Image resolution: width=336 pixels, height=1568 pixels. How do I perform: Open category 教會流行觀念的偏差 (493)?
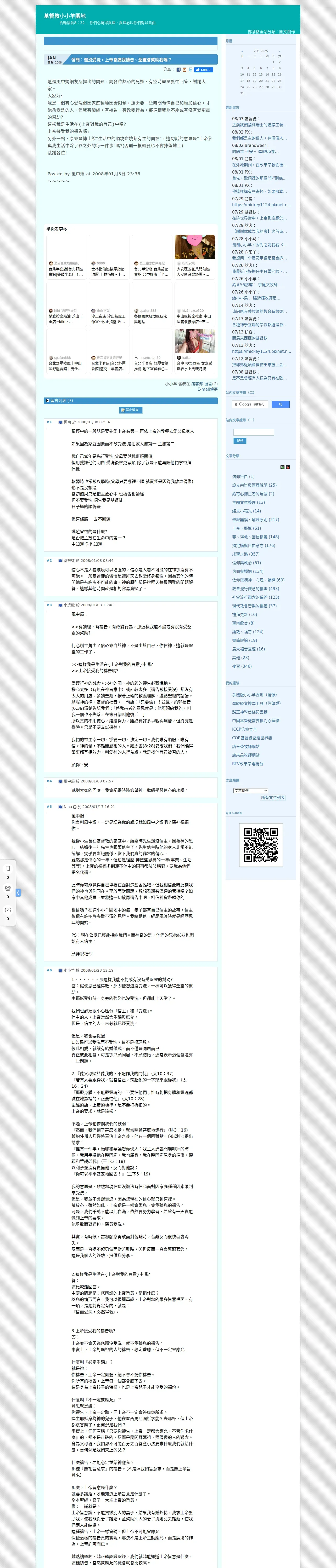pos(255,589)
